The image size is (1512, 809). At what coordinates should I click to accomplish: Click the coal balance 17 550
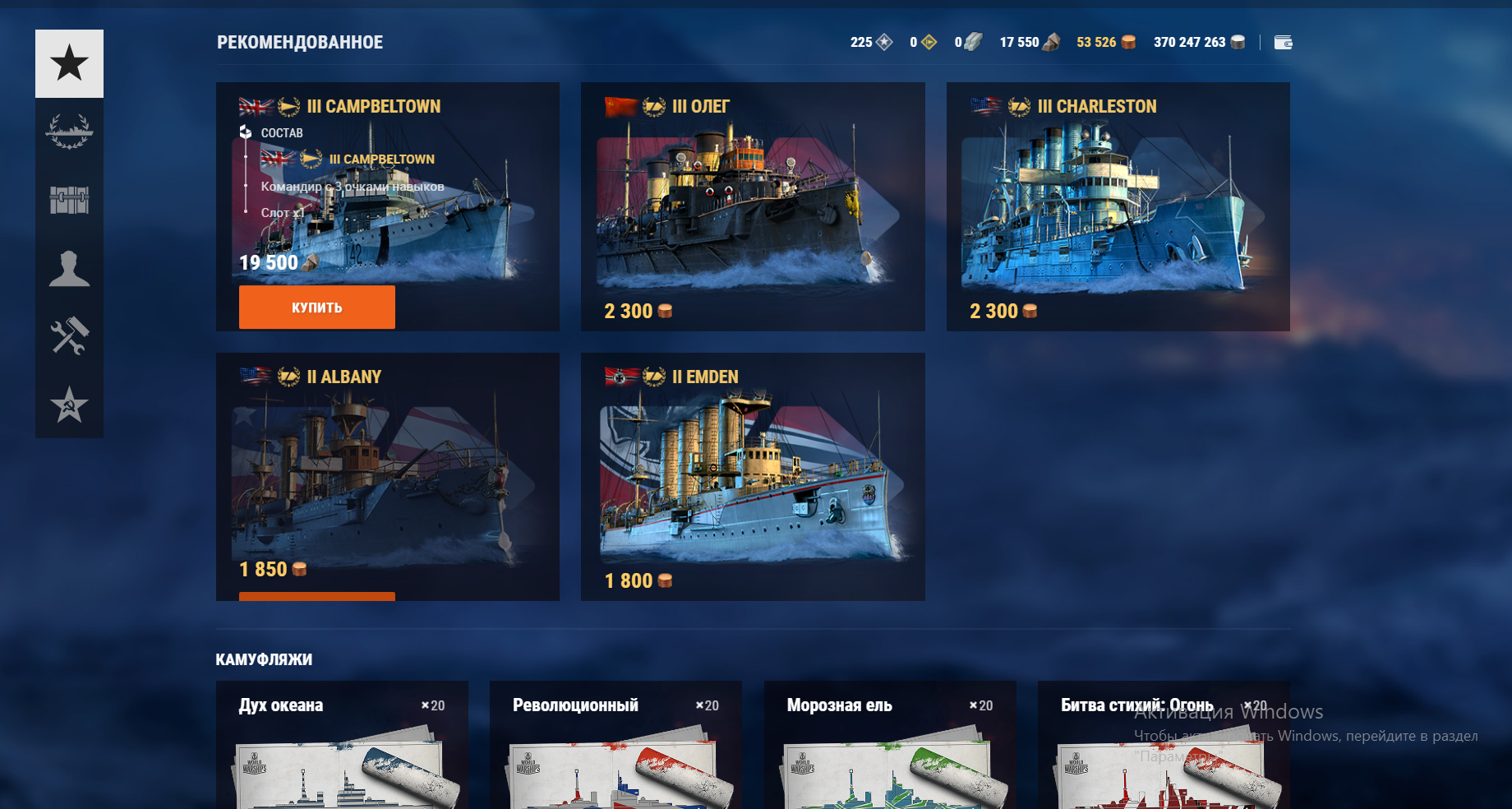(1030, 42)
